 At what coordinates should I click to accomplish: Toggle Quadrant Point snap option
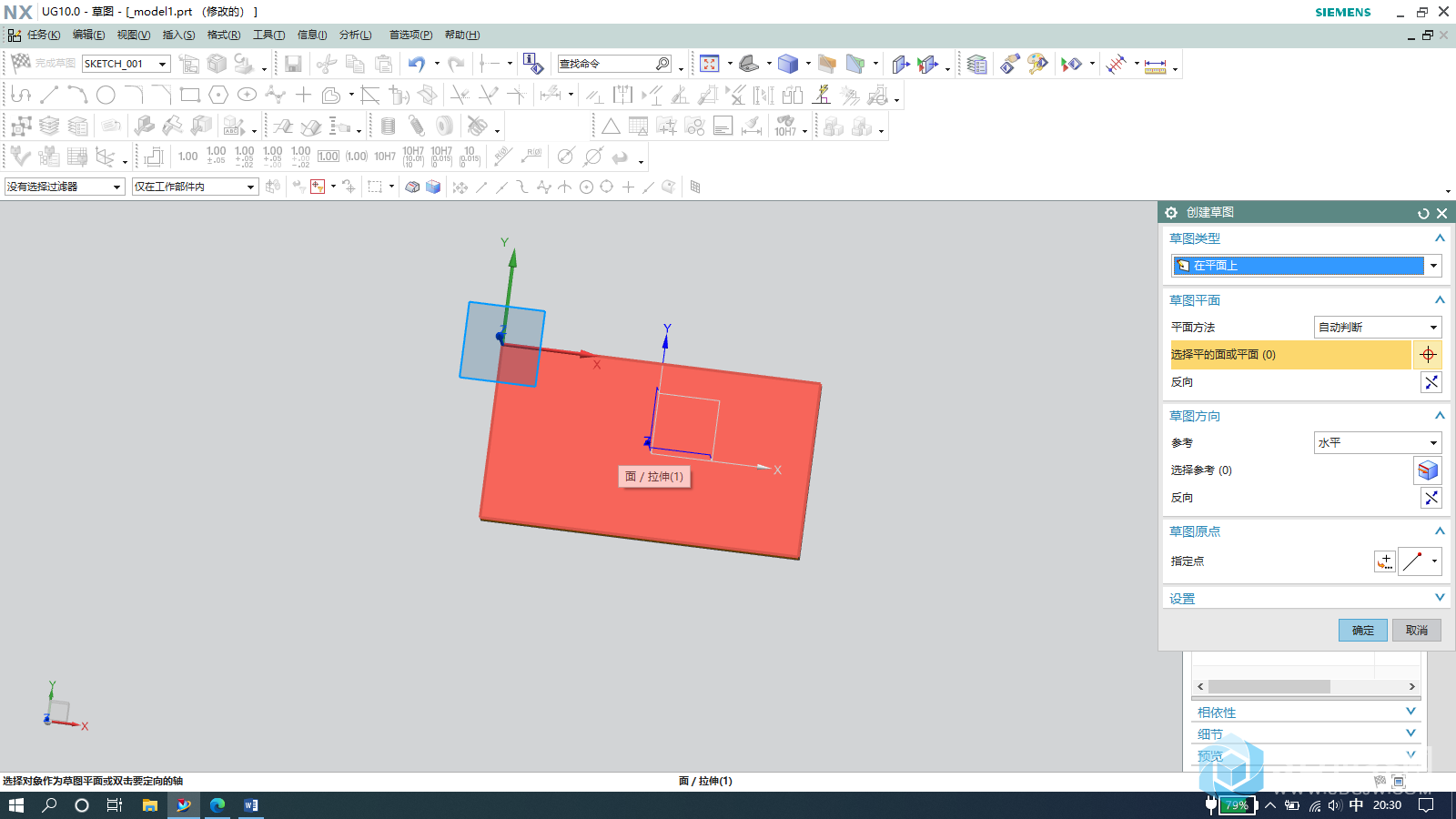coord(607,187)
